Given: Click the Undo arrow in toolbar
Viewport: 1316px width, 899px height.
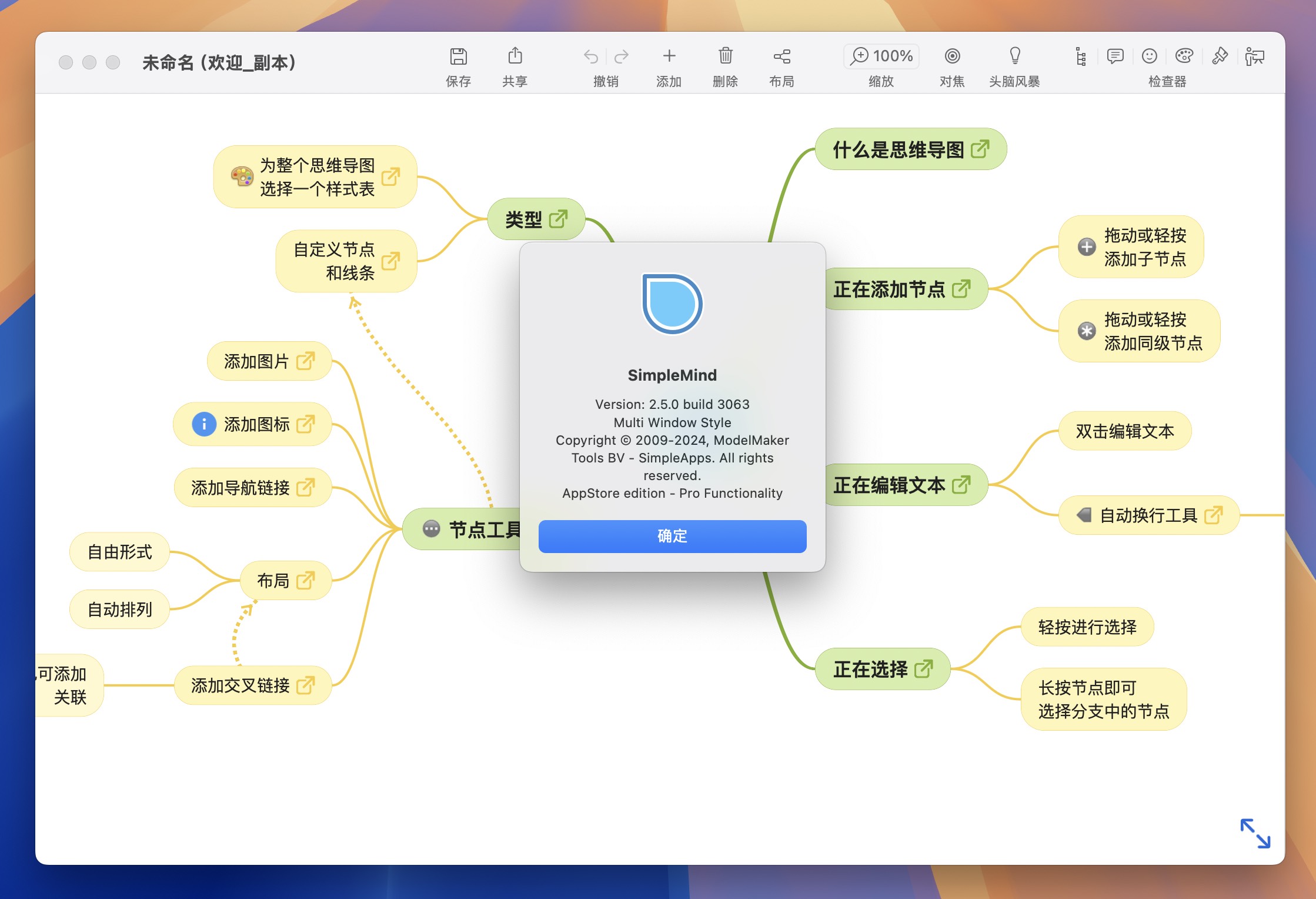Looking at the screenshot, I should [591, 56].
